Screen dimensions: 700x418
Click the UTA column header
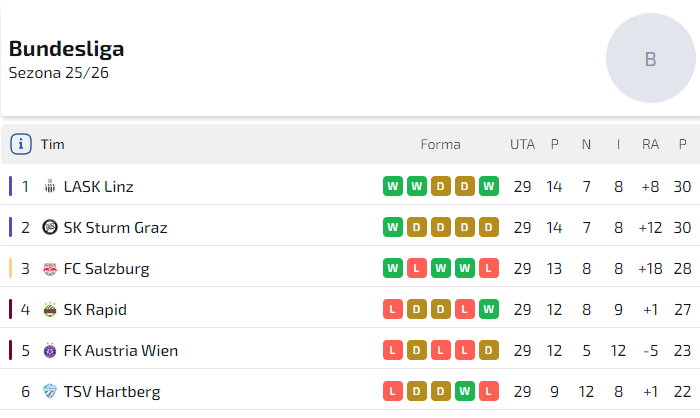[522, 144]
